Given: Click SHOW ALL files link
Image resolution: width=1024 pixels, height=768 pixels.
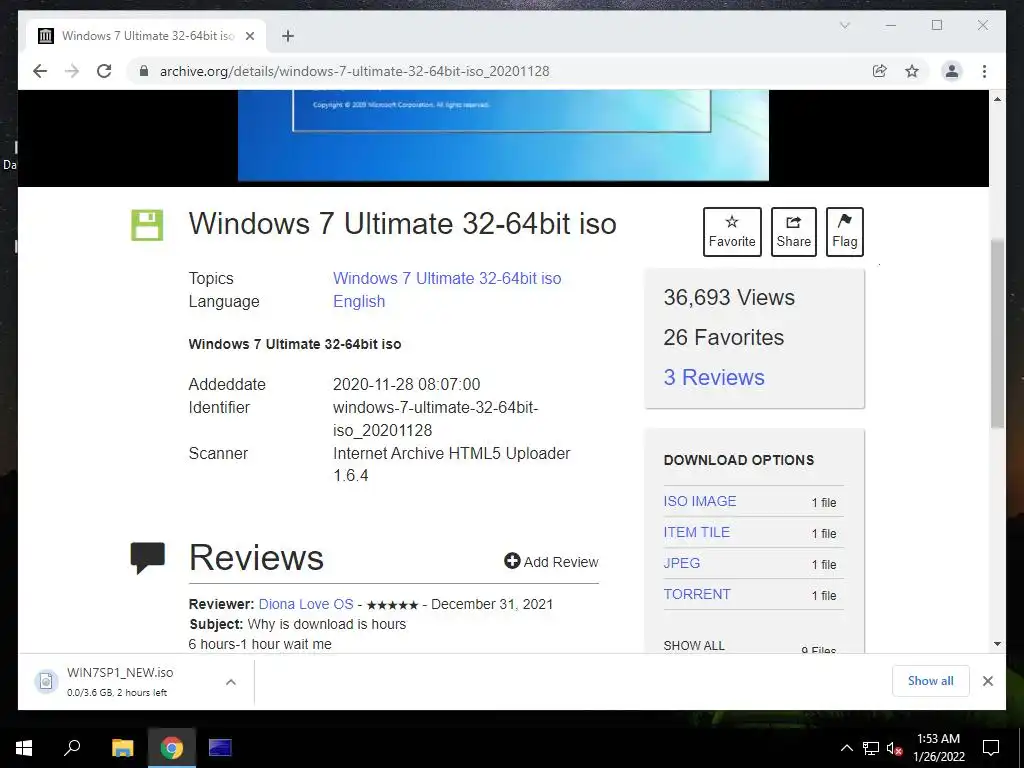Looking at the screenshot, I should [694, 645].
